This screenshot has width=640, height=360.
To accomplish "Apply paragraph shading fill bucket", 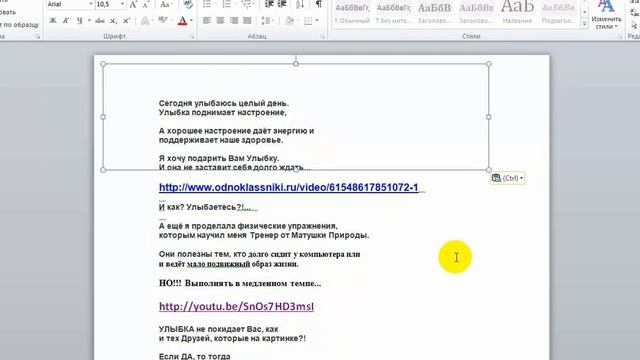I will [x=289, y=20].
